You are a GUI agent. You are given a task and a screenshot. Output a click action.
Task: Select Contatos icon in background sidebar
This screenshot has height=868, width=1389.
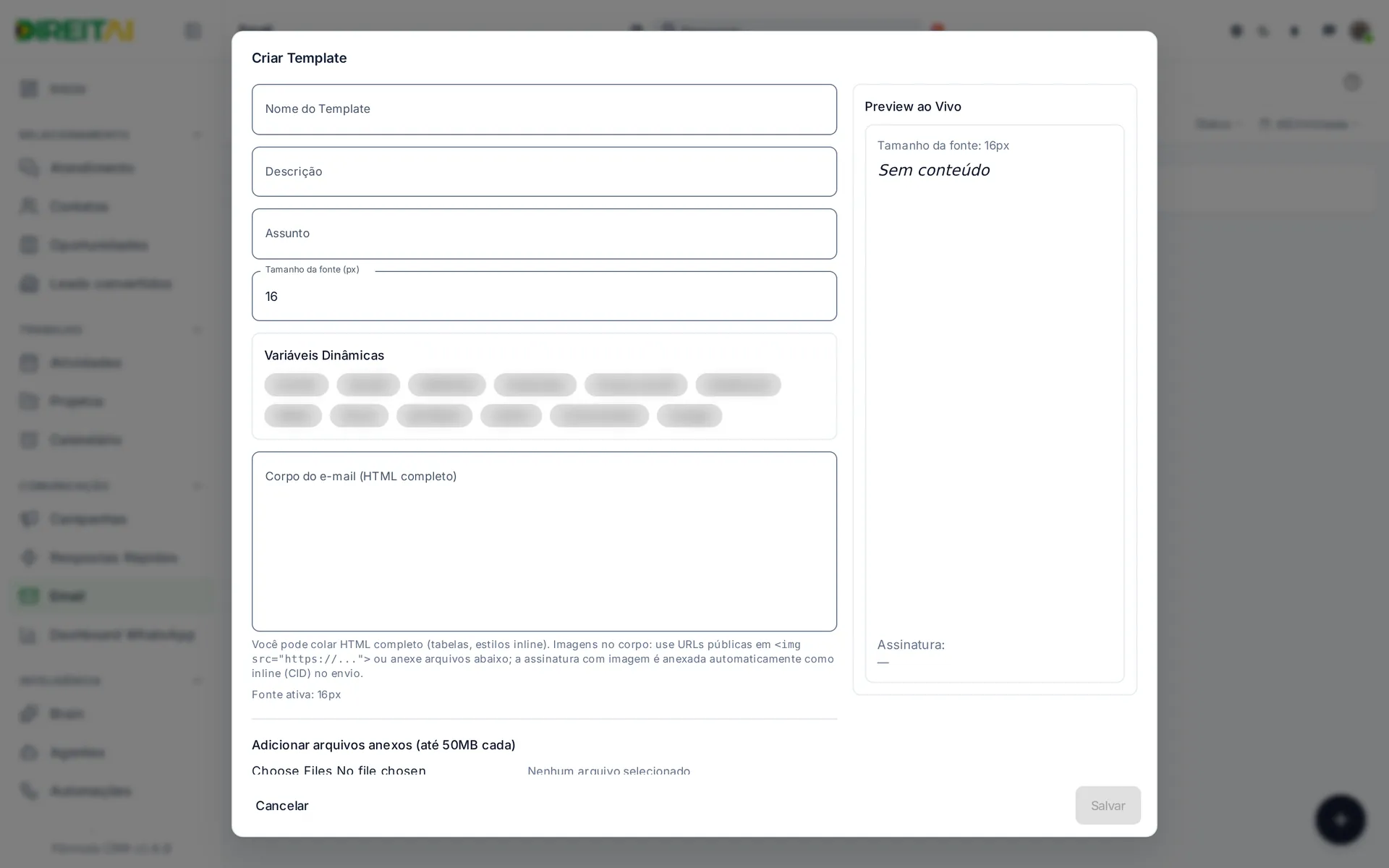pyautogui.click(x=29, y=206)
